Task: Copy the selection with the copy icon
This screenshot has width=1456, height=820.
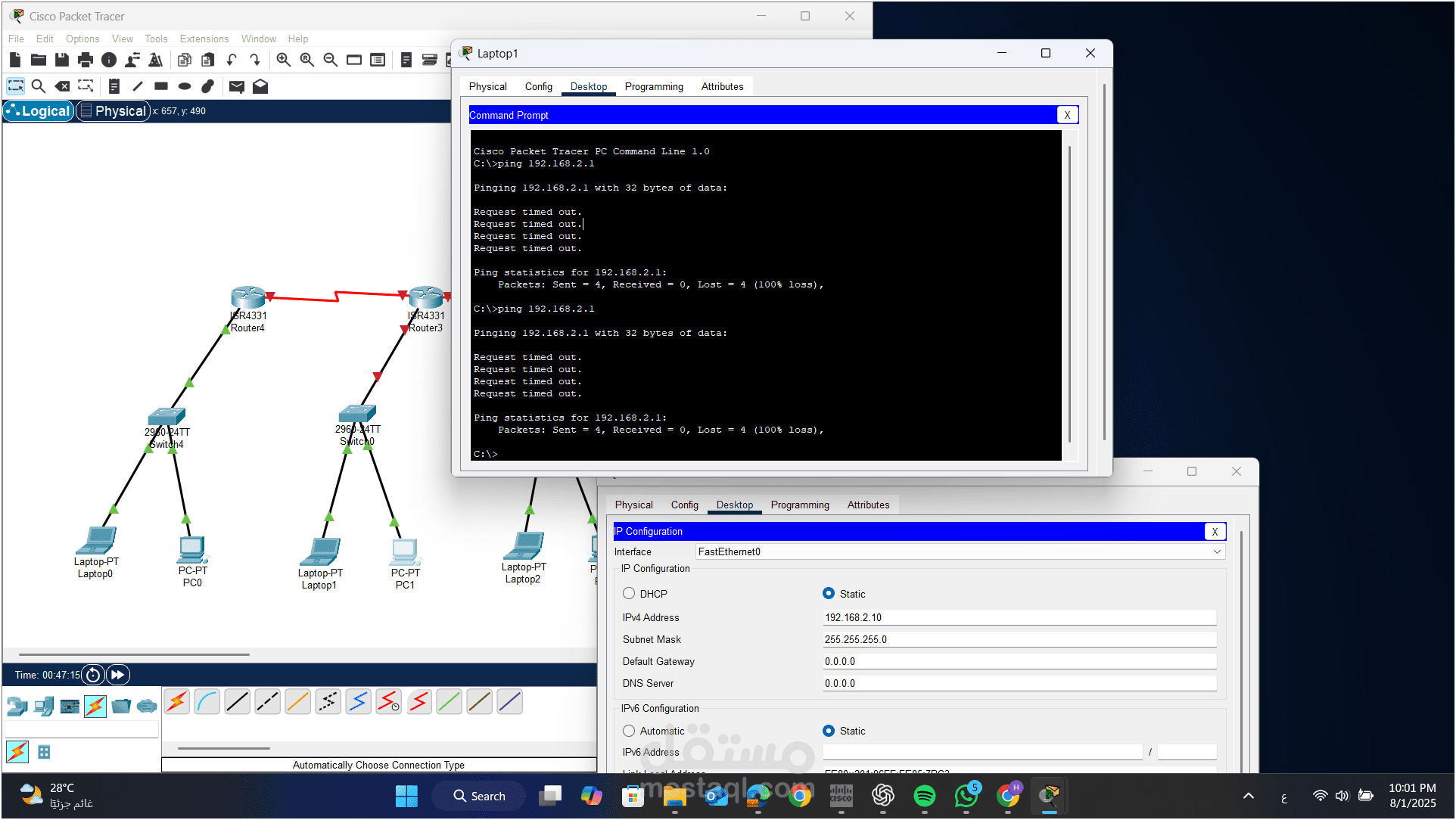Action: [185, 60]
